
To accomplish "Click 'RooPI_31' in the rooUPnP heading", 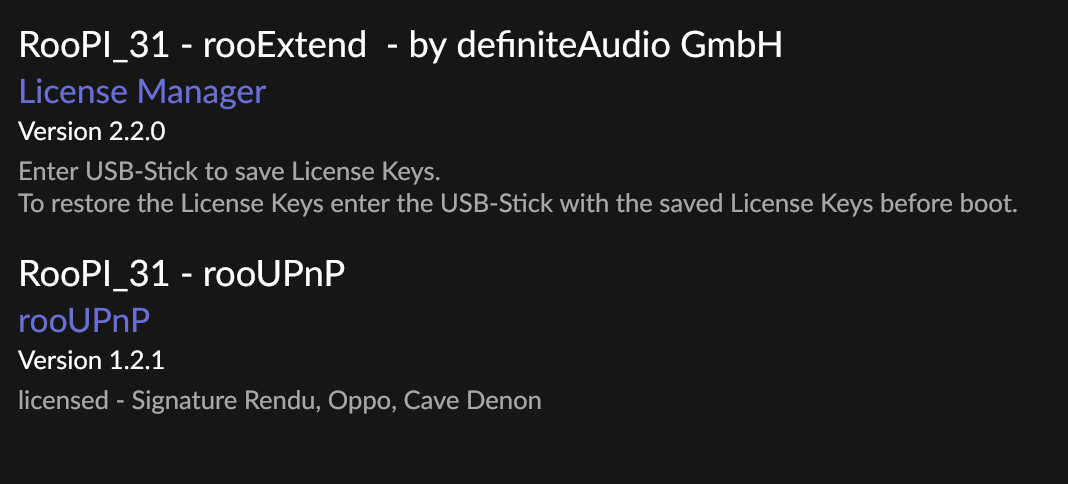I will click(93, 274).
